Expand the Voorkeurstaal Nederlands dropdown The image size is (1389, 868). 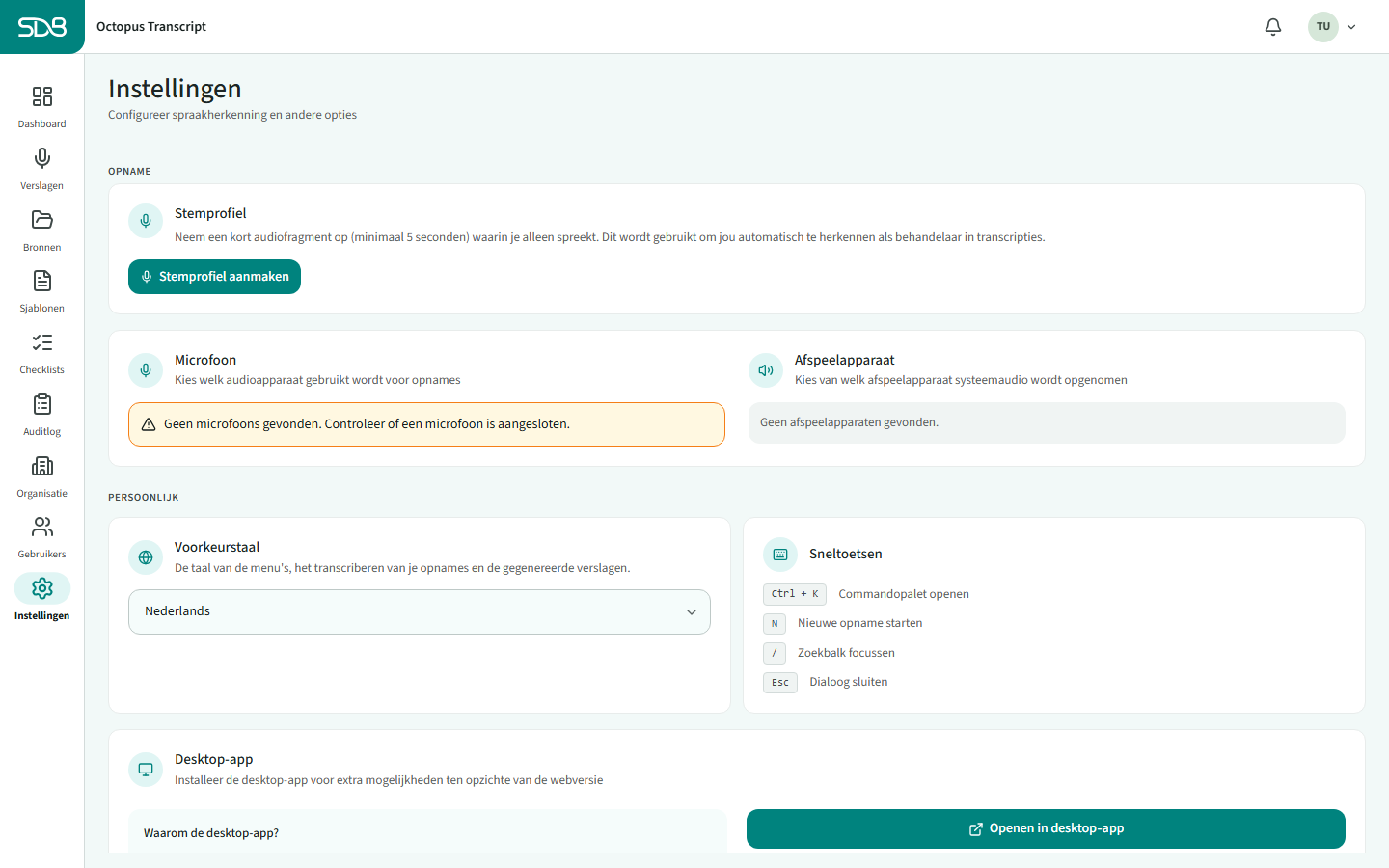coord(420,611)
